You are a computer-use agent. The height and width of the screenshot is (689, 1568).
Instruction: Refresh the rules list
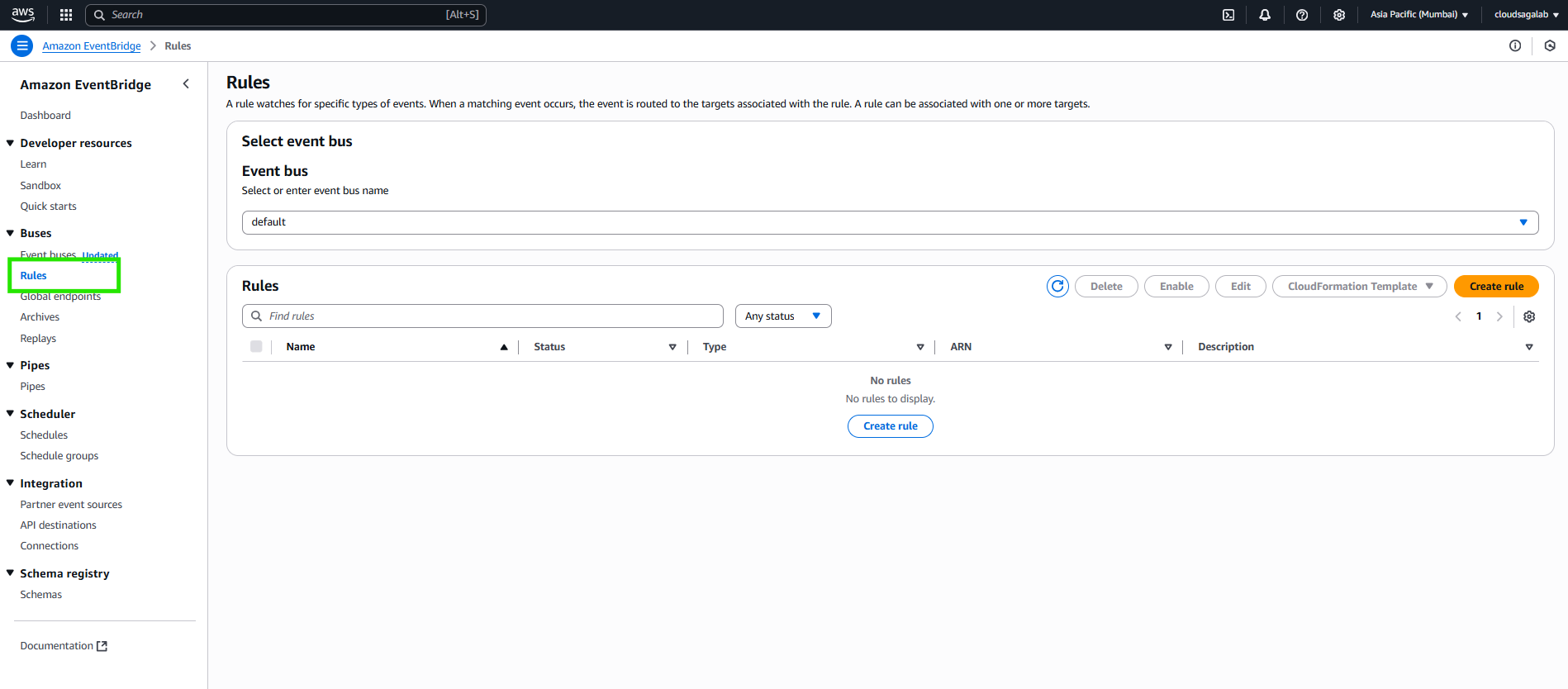tap(1057, 286)
